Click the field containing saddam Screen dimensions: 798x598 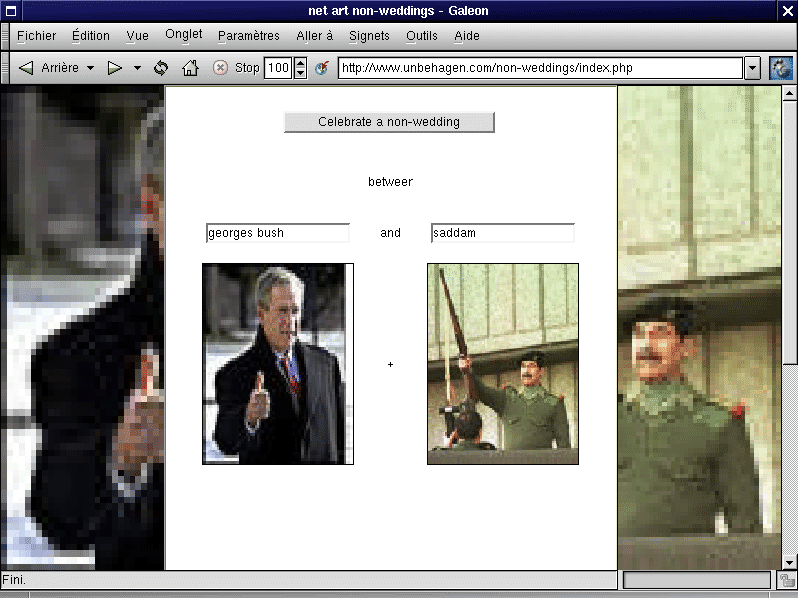coord(503,233)
